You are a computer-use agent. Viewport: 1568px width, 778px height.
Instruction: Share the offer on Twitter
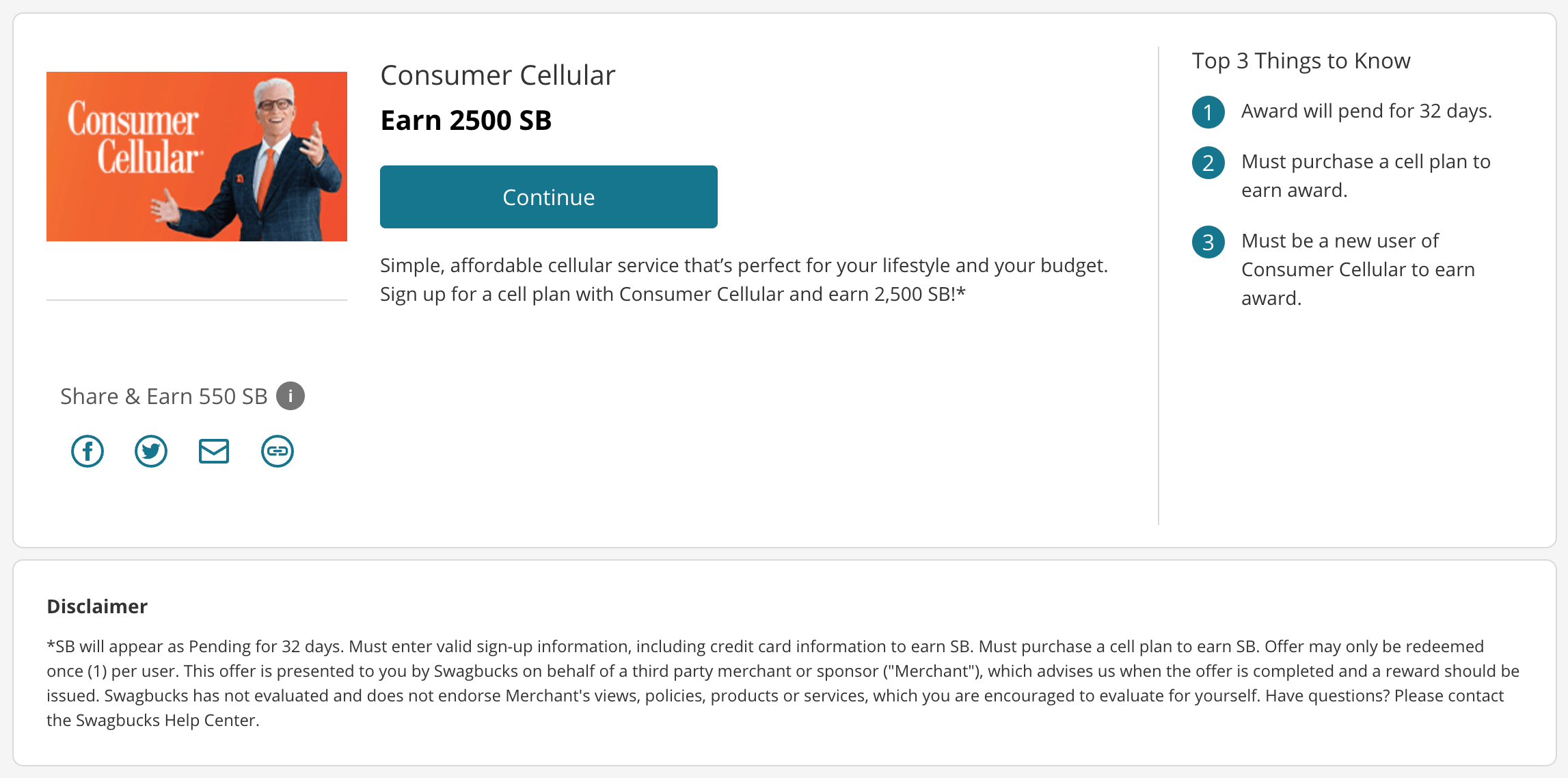[x=150, y=451]
